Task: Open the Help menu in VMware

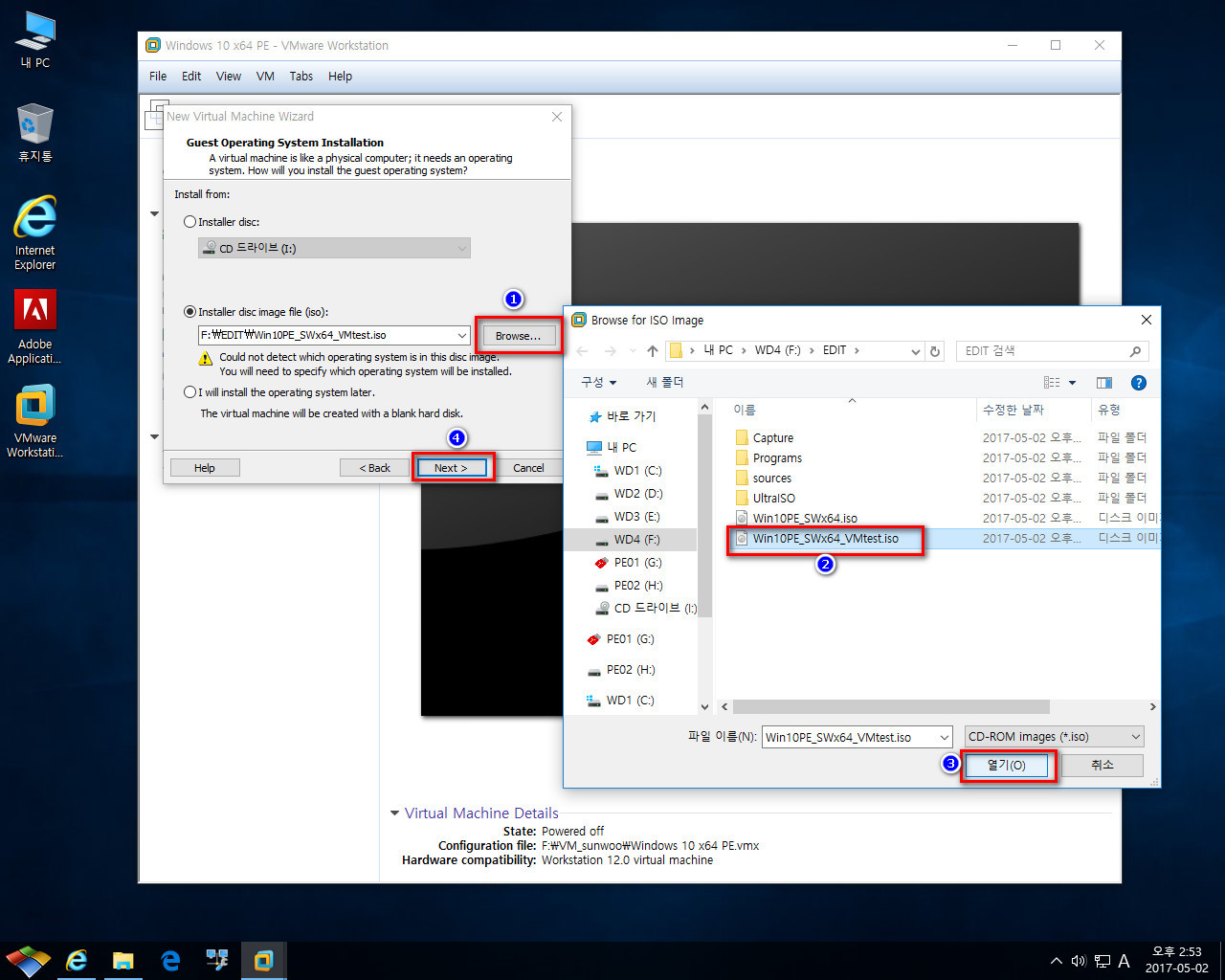Action: (340, 77)
